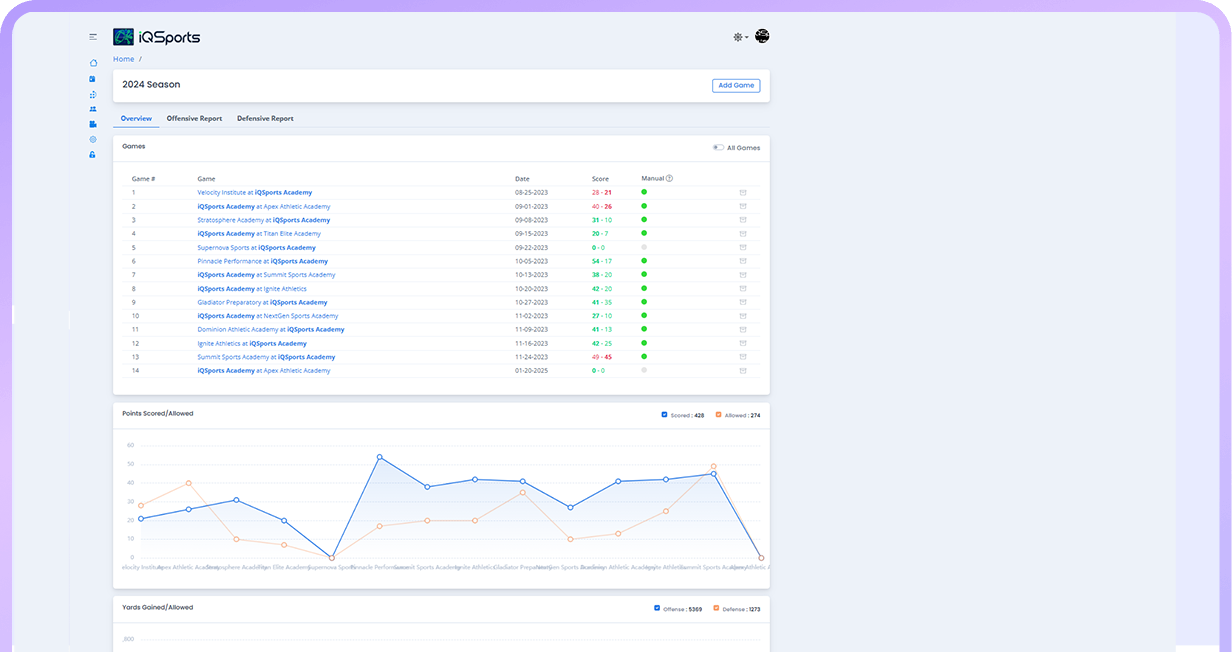This screenshot has height=652, width=1232.
Task: Open the theme dropdown near the avatar
Action: pos(740,37)
